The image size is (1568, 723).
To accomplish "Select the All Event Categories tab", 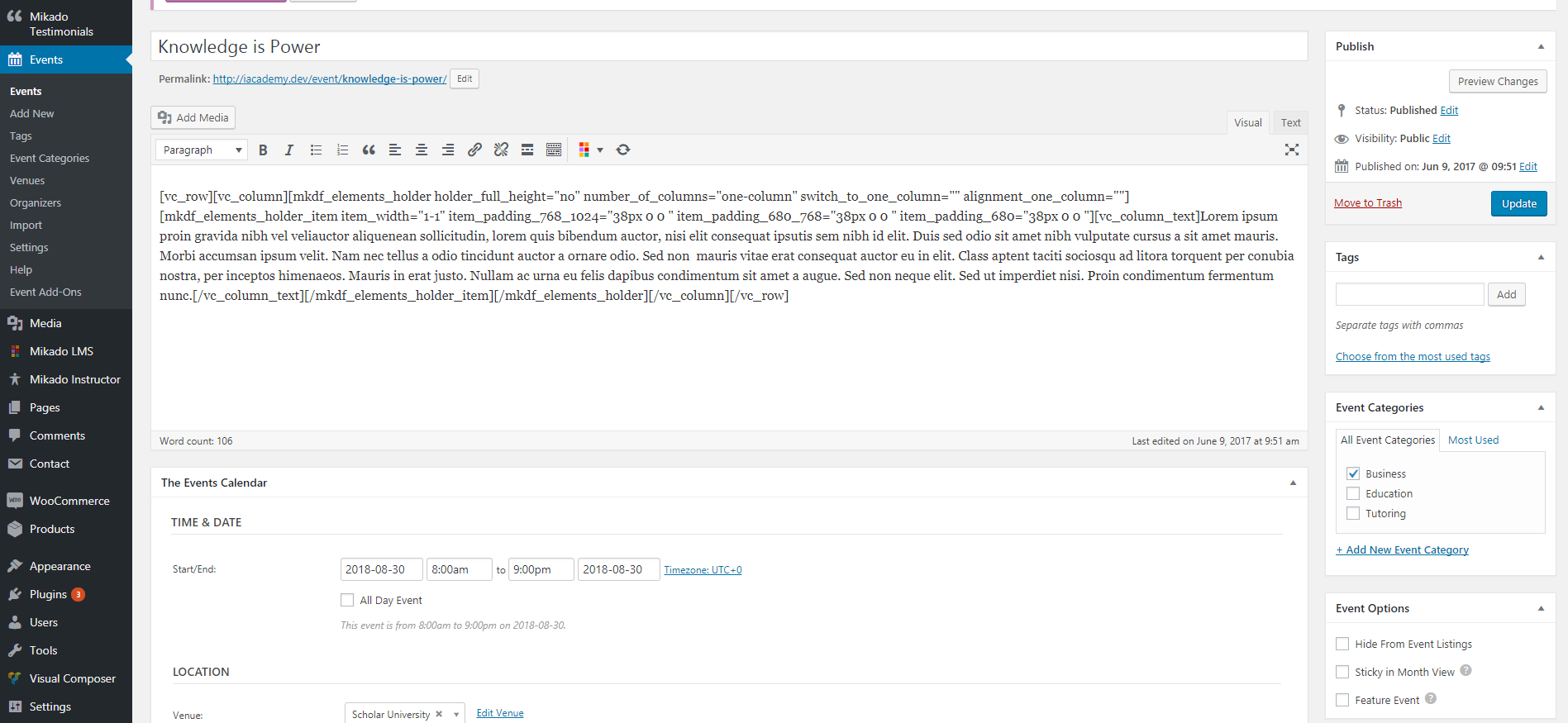I will click(1388, 440).
